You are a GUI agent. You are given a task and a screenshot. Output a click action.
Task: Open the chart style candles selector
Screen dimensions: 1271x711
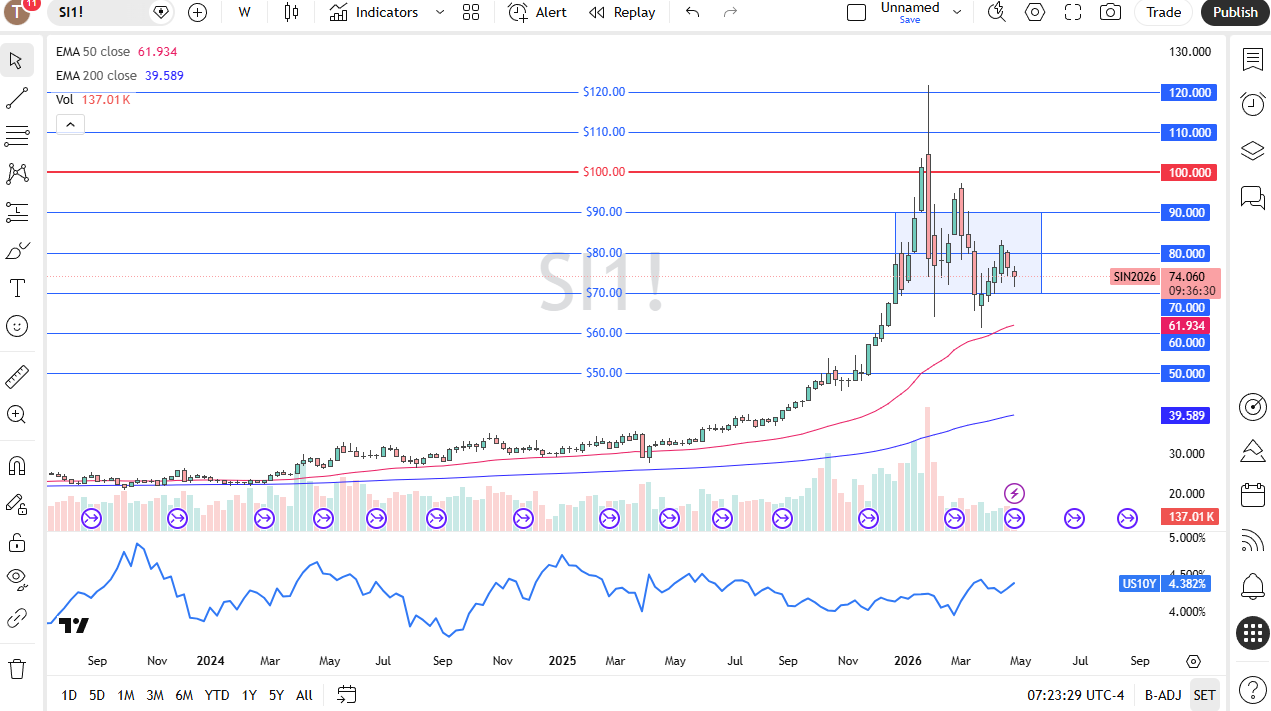[291, 12]
